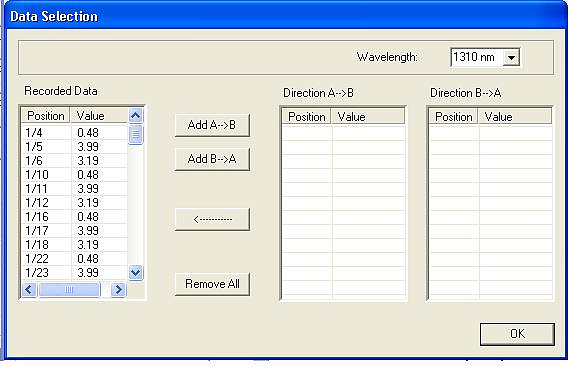
Task: Click Position header in Direction A-->B table
Action: (307, 117)
